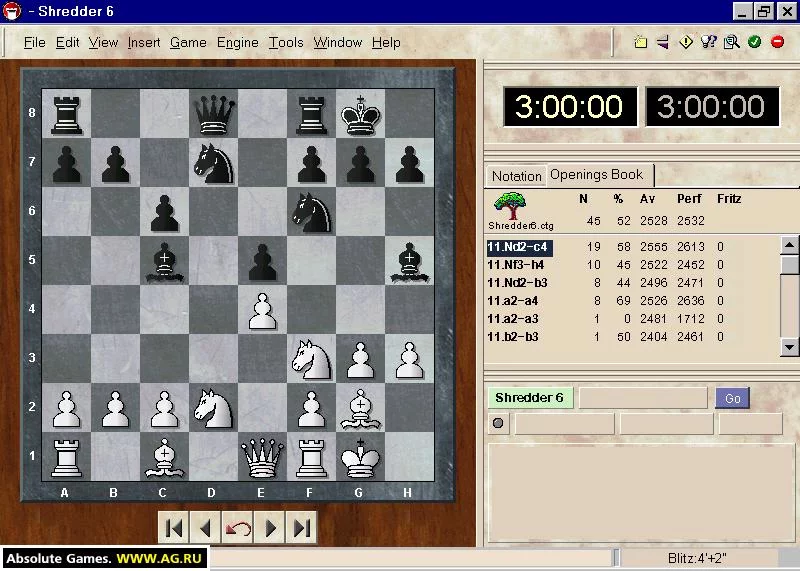Click the red take-back move arrow

pos(238,528)
